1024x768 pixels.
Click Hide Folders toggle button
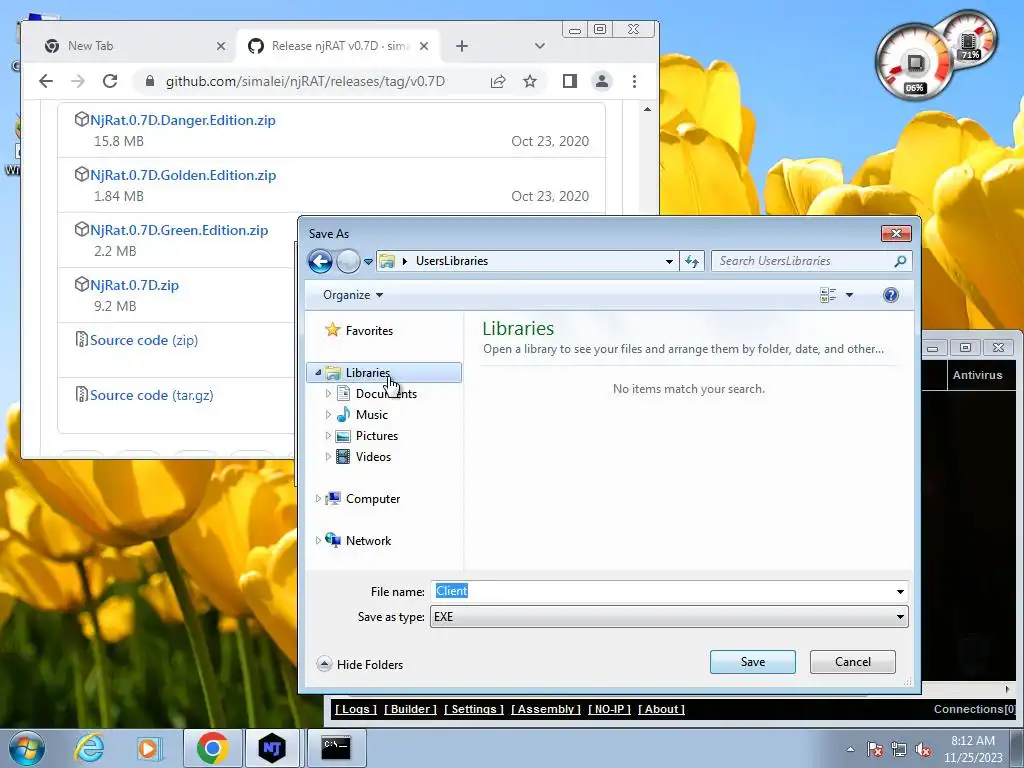coord(360,665)
